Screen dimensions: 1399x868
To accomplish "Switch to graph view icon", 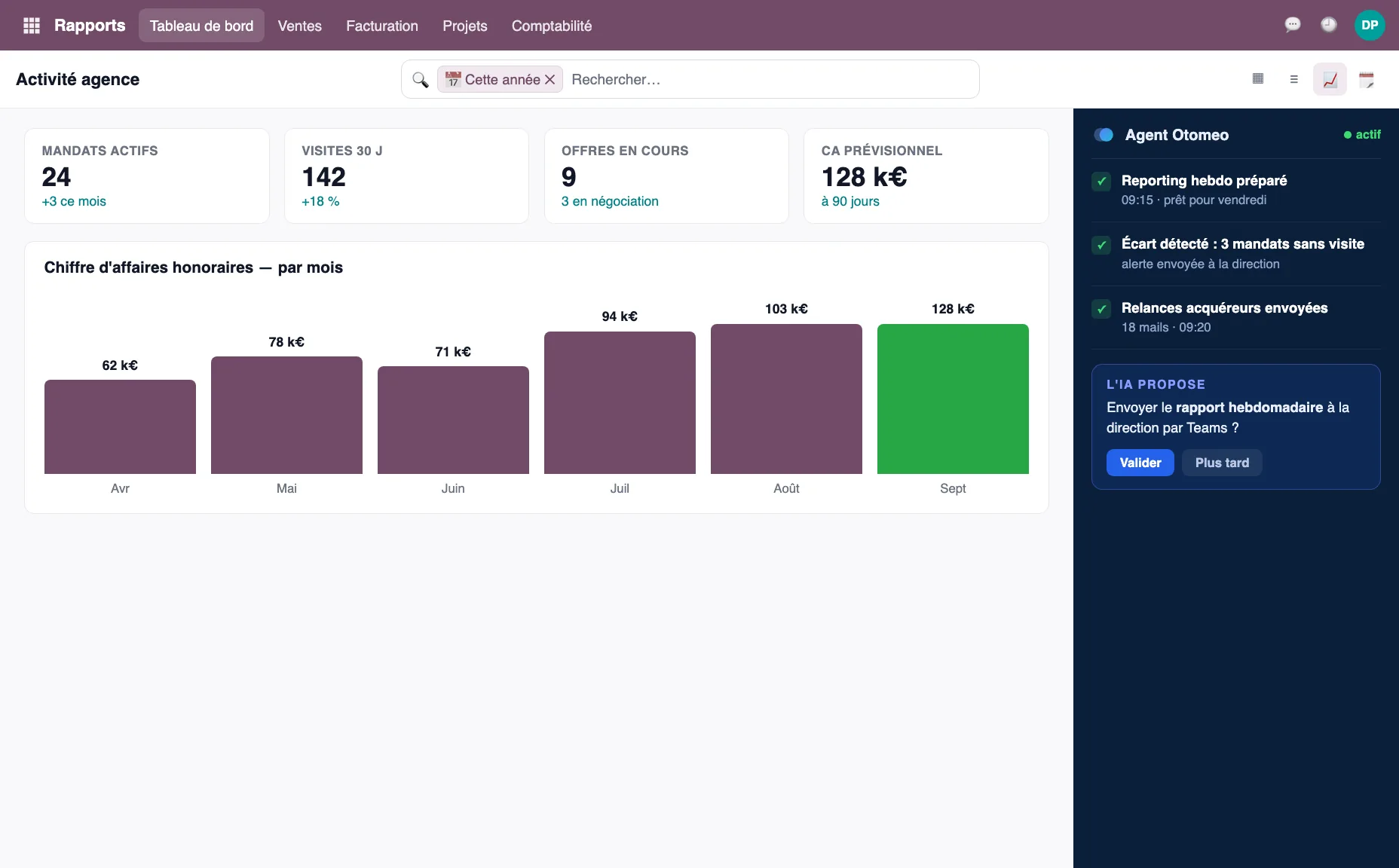I will coord(1330,79).
